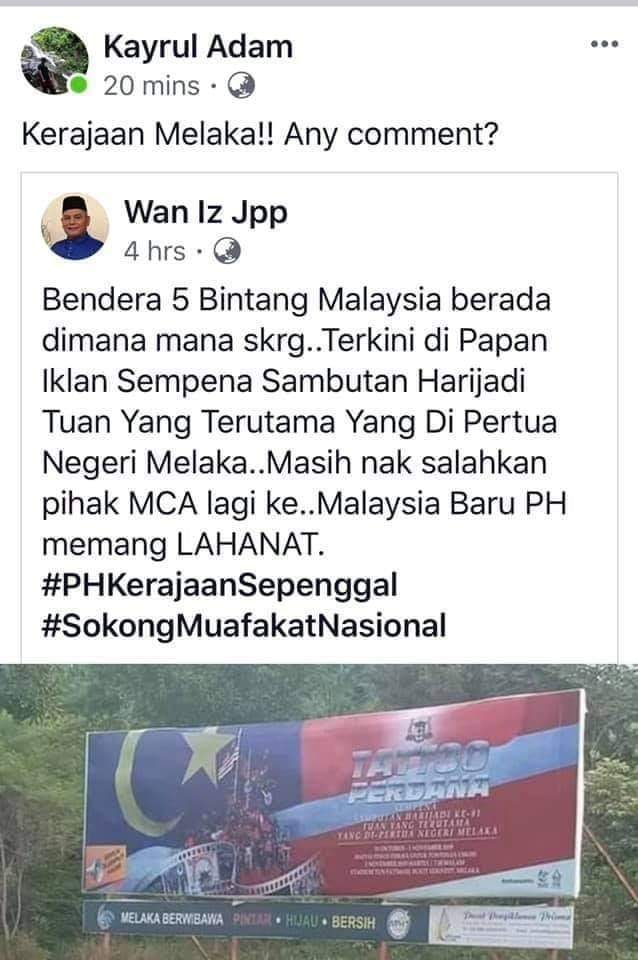Open the Kayrul Adam profile name

pyautogui.click(x=198, y=47)
